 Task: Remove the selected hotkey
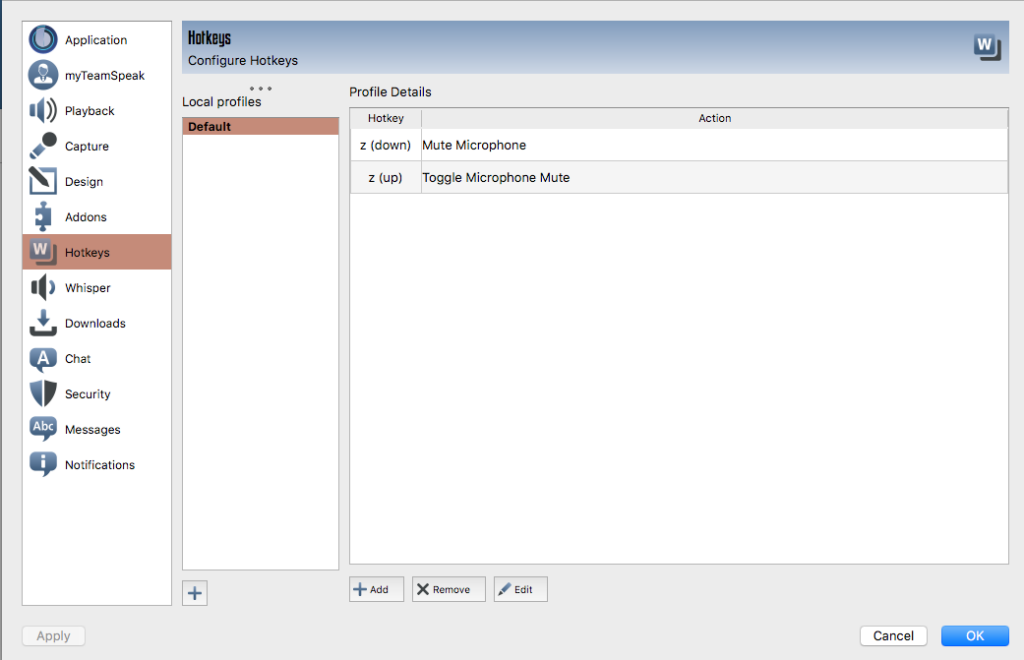point(449,589)
